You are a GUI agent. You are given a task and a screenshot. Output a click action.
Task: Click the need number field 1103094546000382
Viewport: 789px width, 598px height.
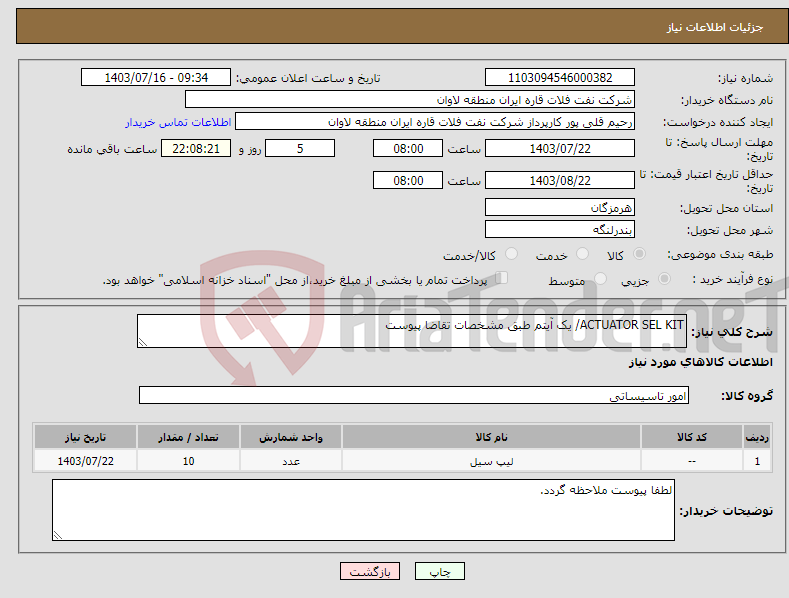[x=560, y=78]
